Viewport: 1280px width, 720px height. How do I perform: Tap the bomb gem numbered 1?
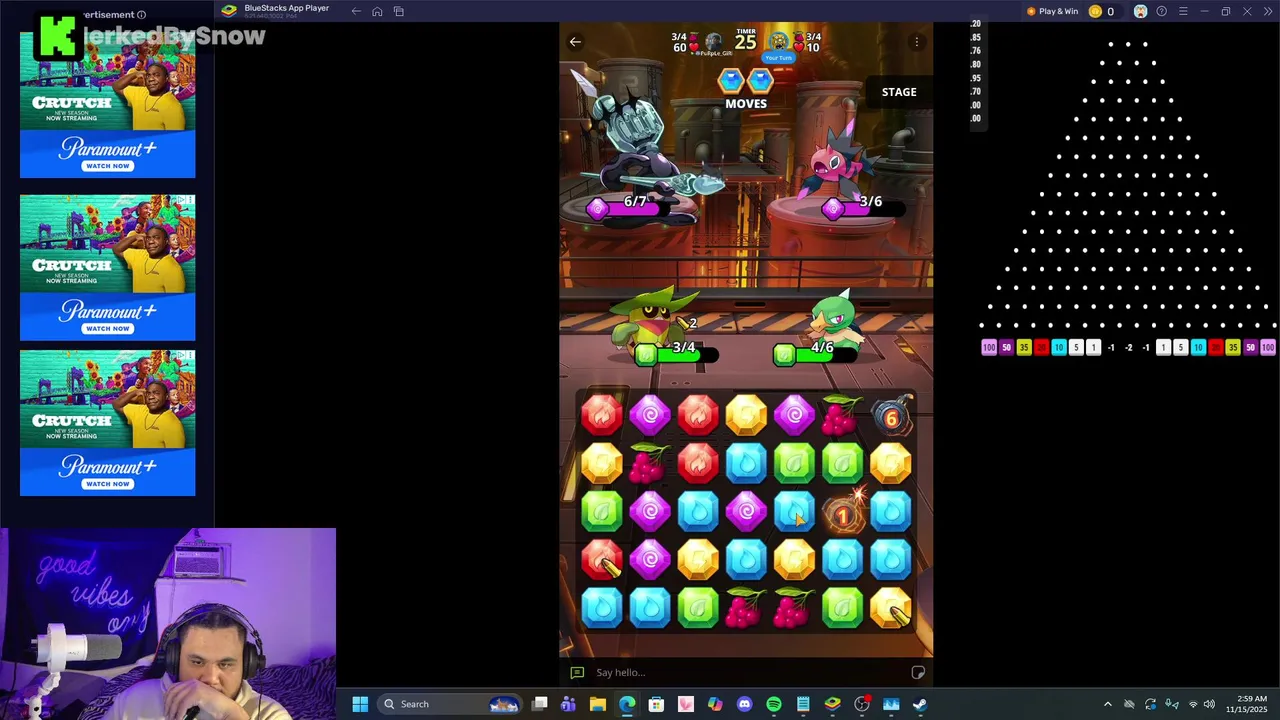[843, 513]
